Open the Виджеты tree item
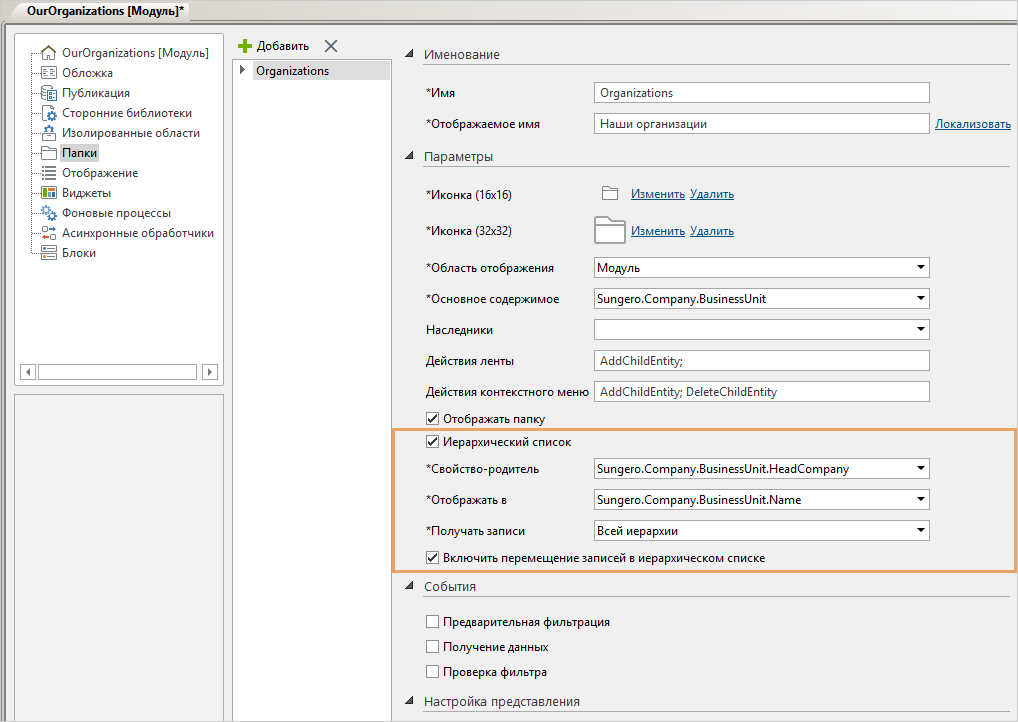1018x722 pixels. [86, 193]
